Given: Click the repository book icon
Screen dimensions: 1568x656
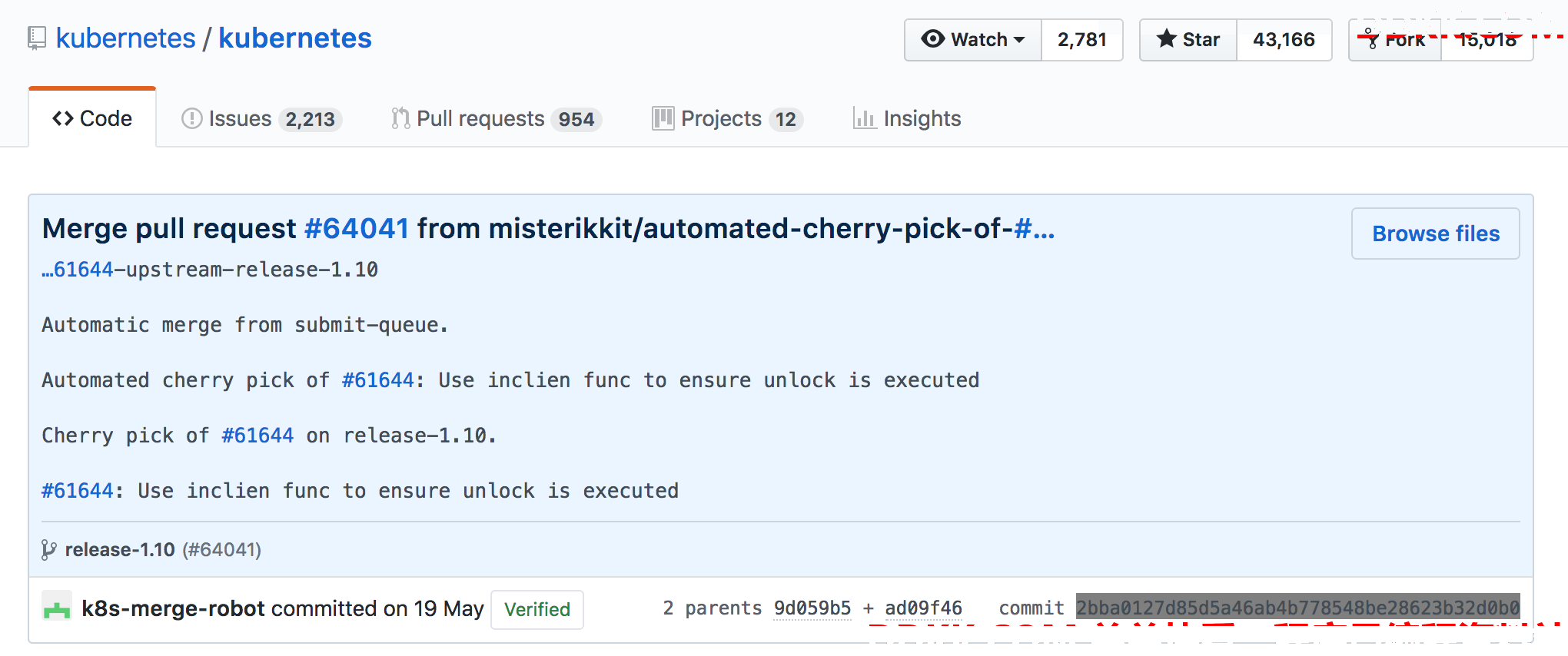Looking at the screenshot, I should click(x=36, y=38).
